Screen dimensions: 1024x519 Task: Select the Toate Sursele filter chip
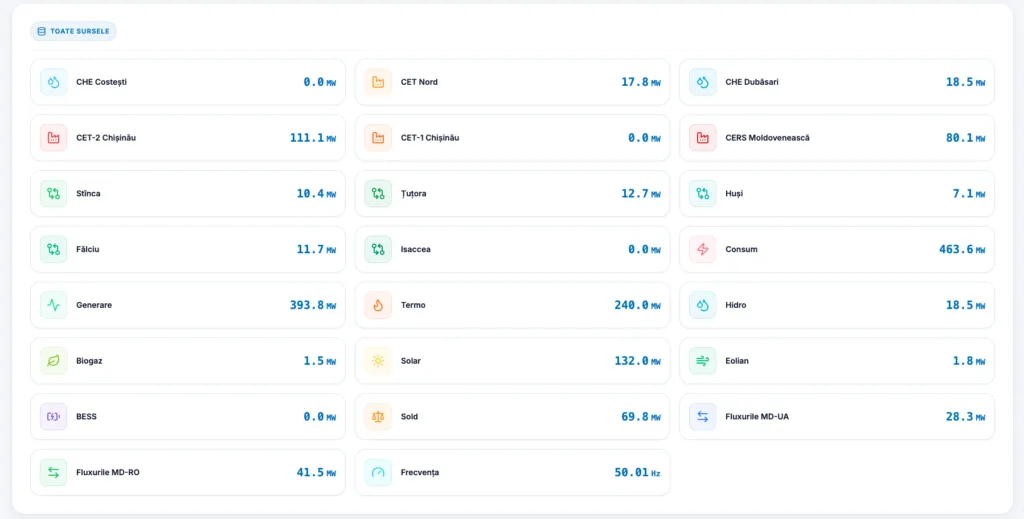73,31
